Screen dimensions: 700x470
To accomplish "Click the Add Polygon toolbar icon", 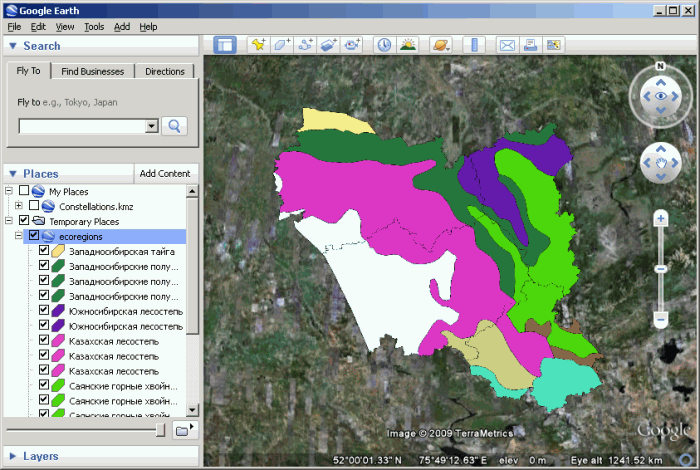I will 281,45.
